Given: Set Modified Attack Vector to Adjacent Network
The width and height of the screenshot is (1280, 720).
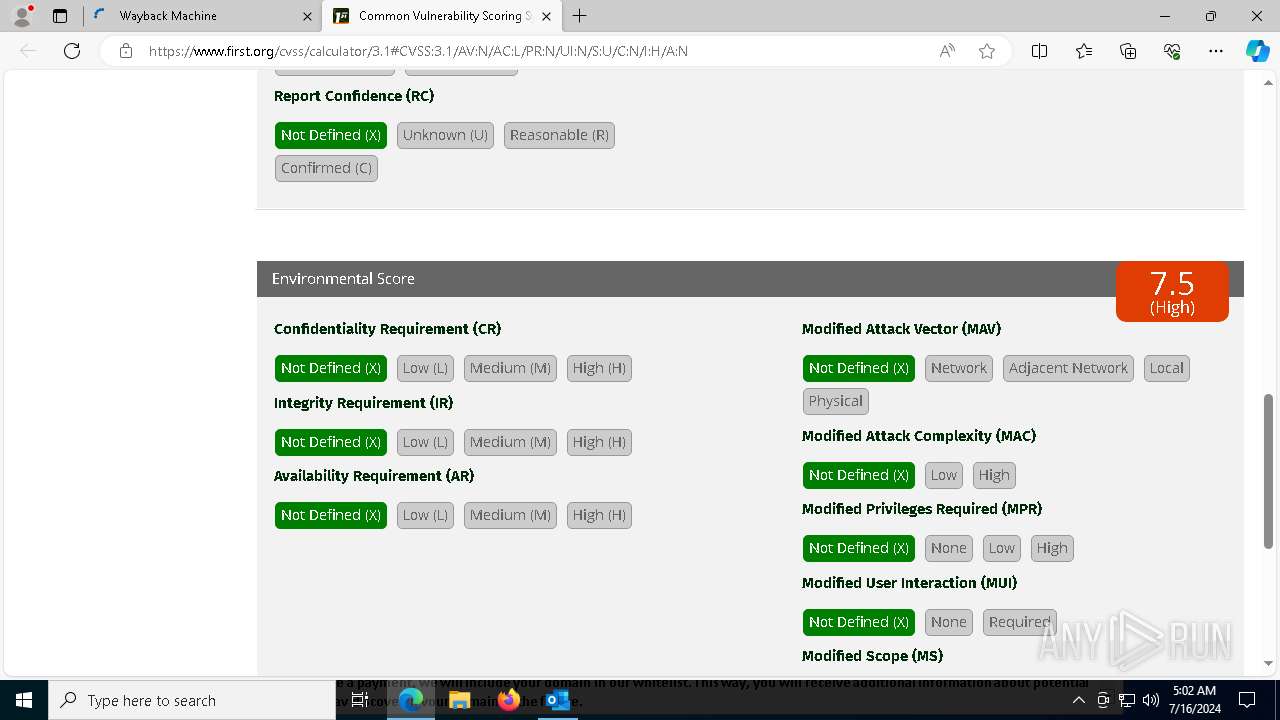Looking at the screenshot, I should coord(1068,368).
